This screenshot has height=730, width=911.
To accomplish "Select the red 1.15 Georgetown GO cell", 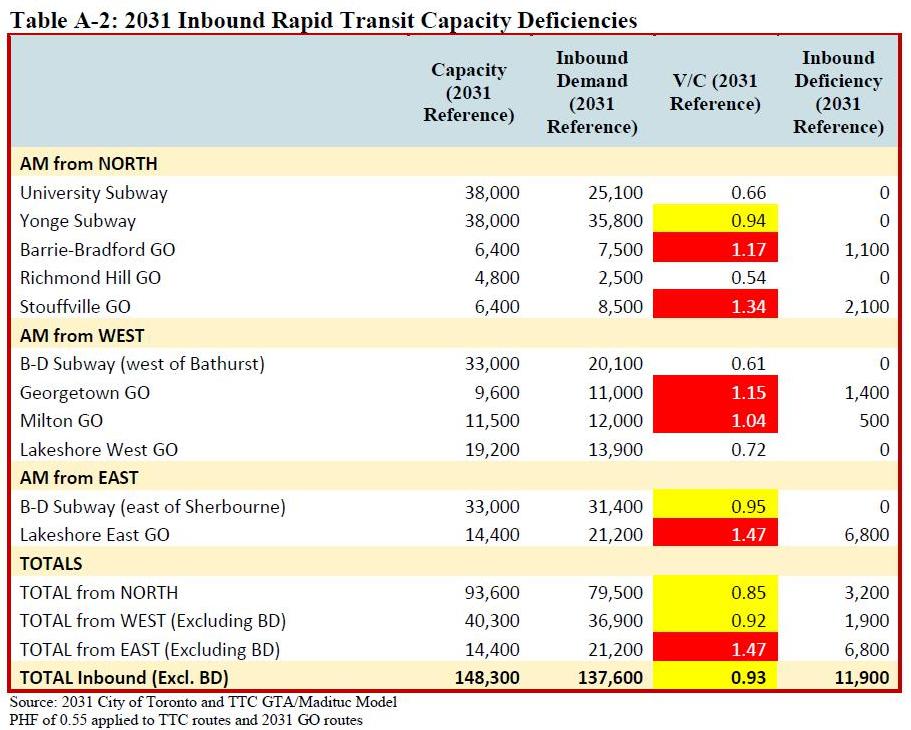I will (x=715, y=393).
